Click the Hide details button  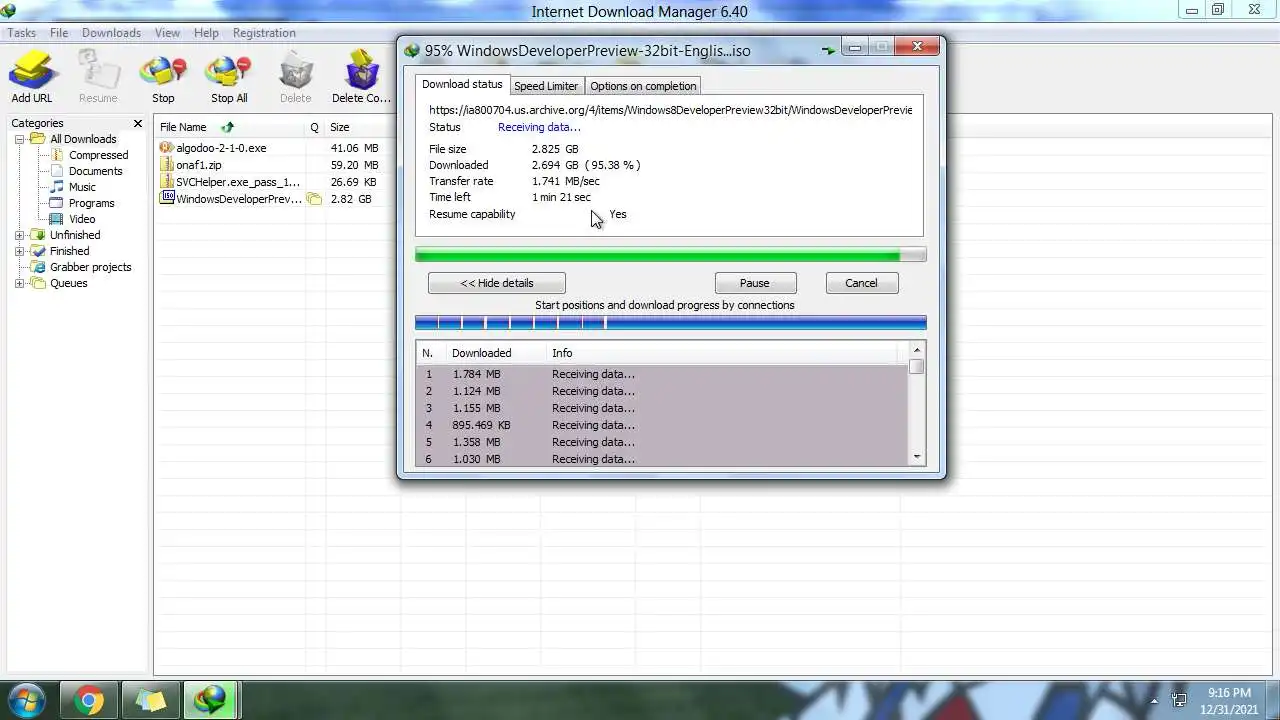tap(497, 283)
